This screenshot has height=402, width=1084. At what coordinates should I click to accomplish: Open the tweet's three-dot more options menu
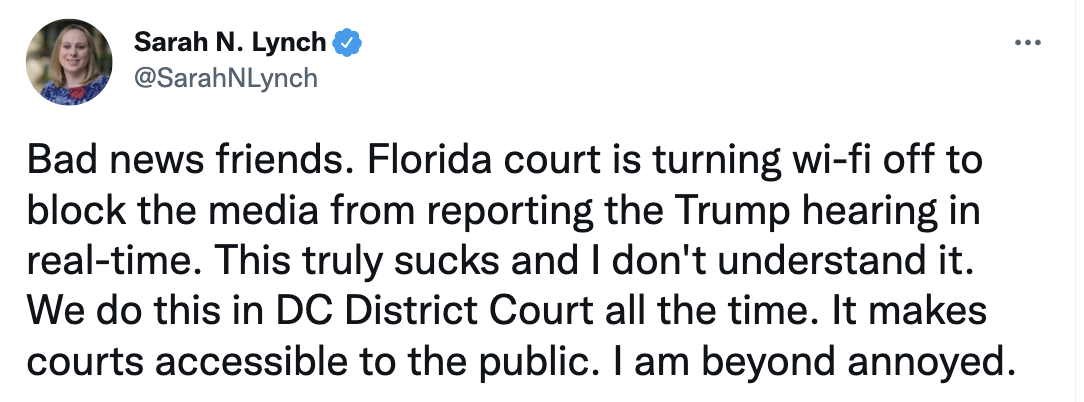[1027, 44]
